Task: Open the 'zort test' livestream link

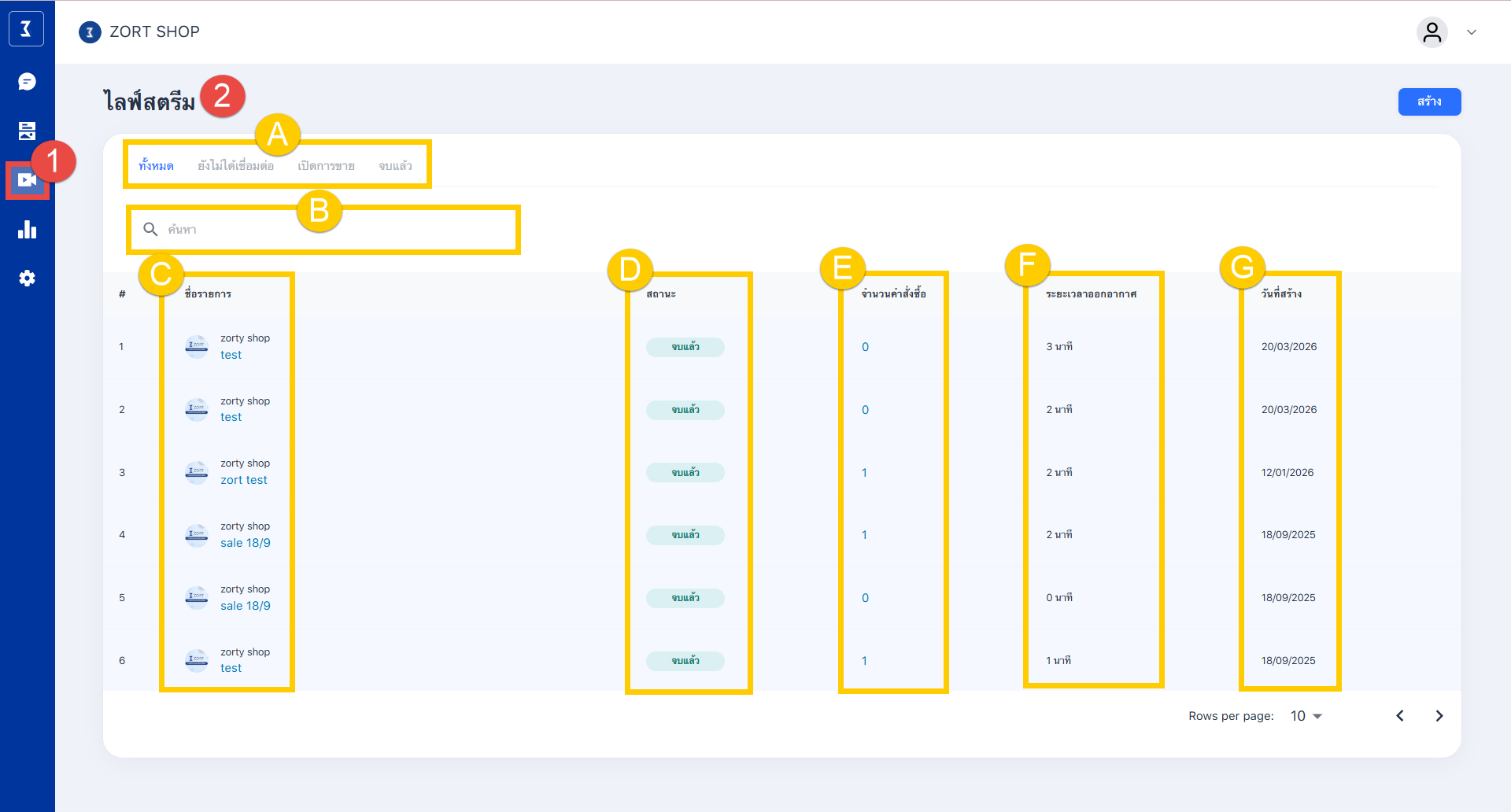Action: coord(243,480)
